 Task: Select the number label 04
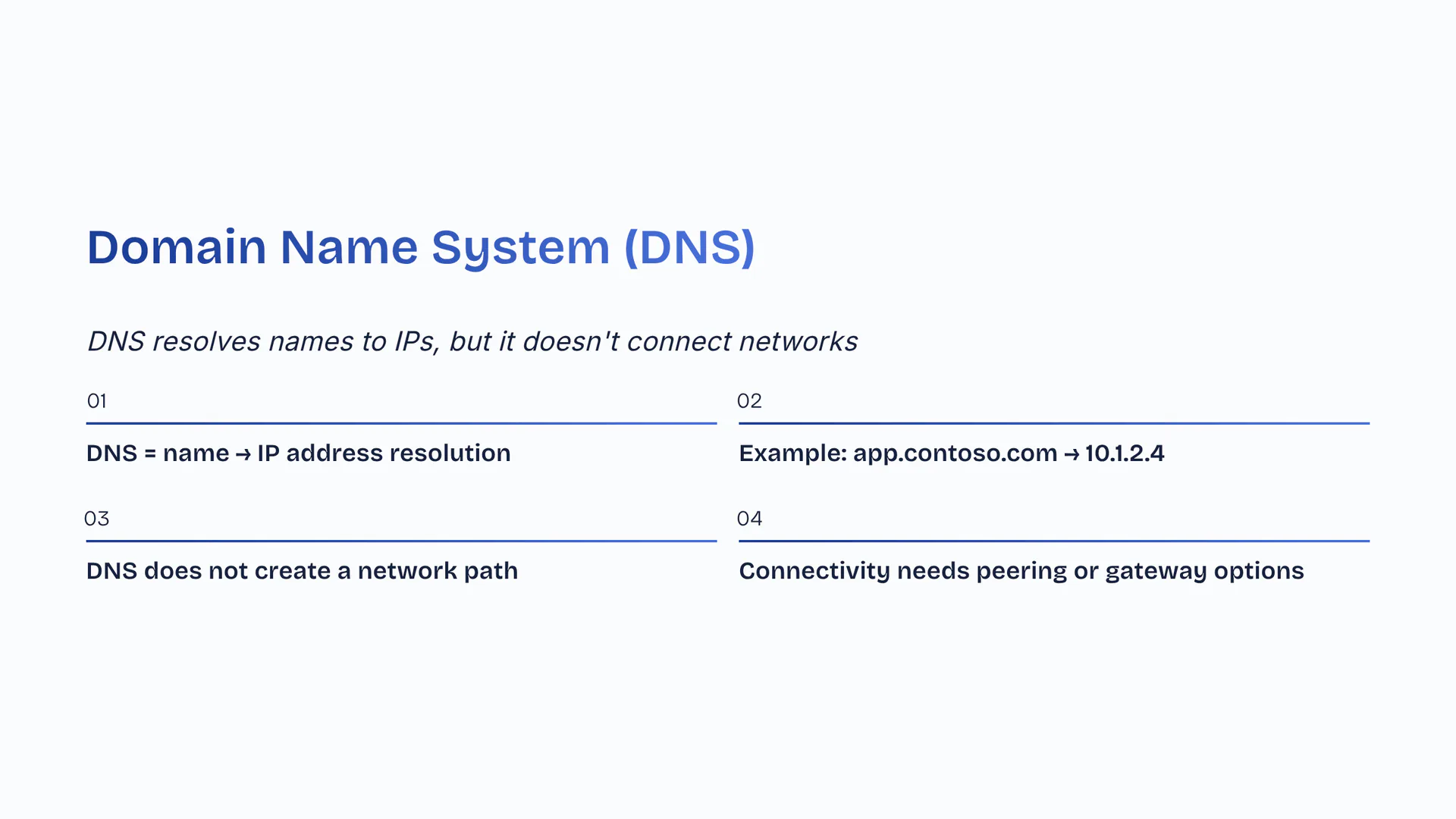748,519
